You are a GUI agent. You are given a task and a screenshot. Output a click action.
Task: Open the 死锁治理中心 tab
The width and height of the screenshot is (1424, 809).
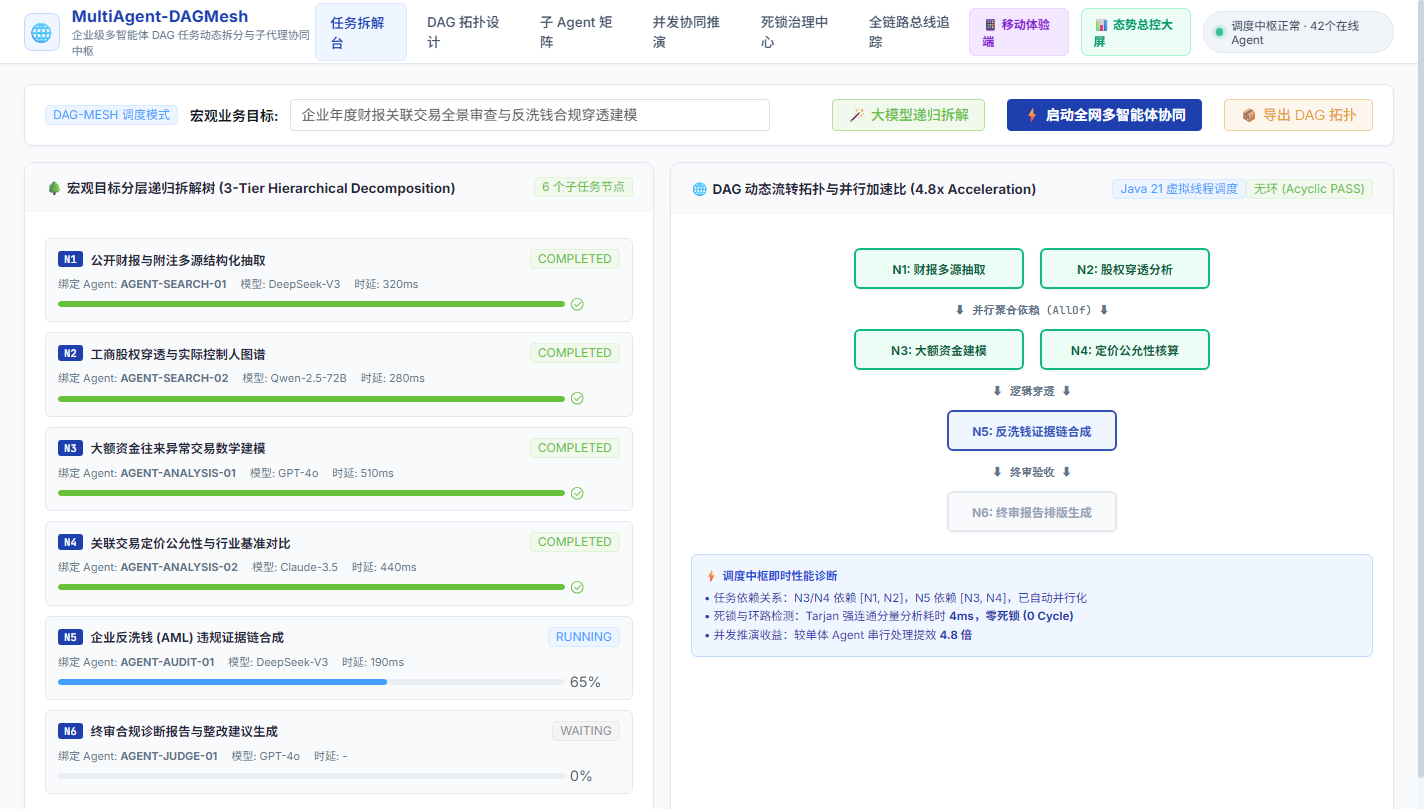[795, 32]
